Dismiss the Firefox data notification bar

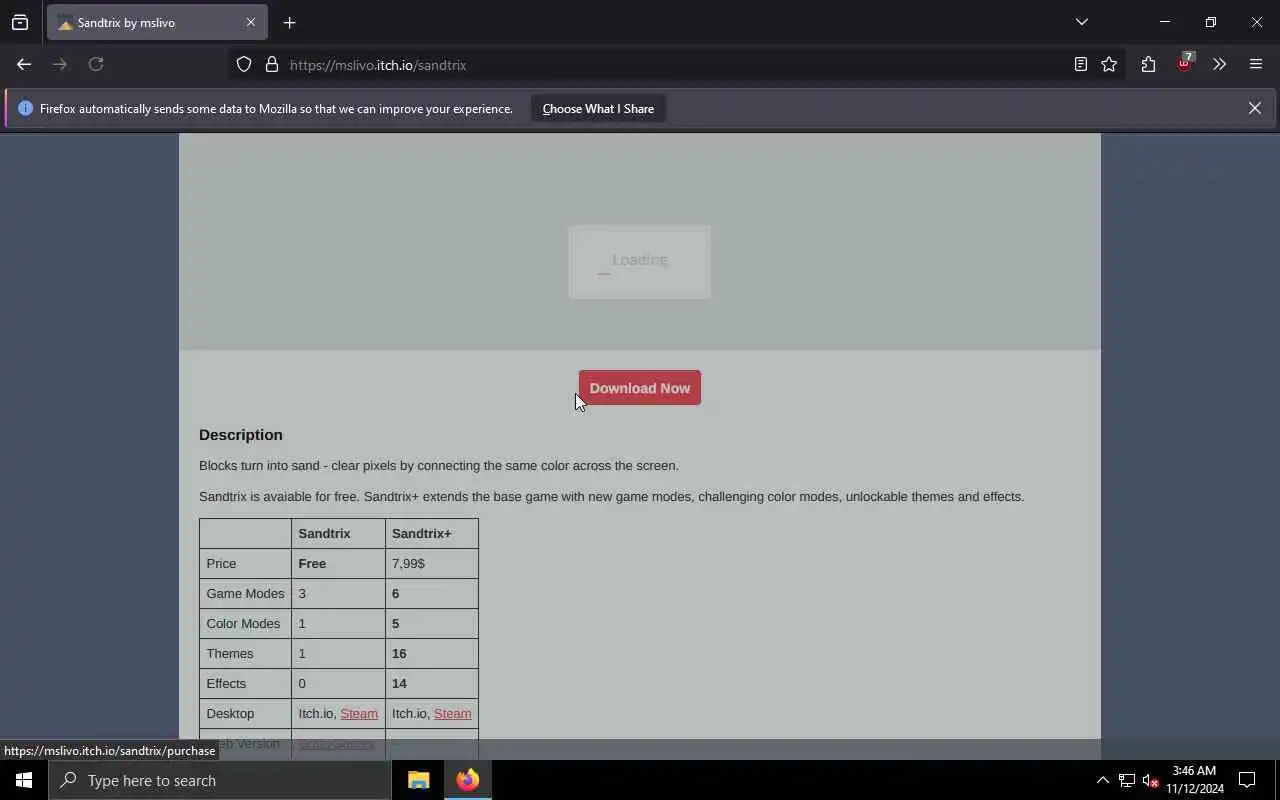[1254, 108]
